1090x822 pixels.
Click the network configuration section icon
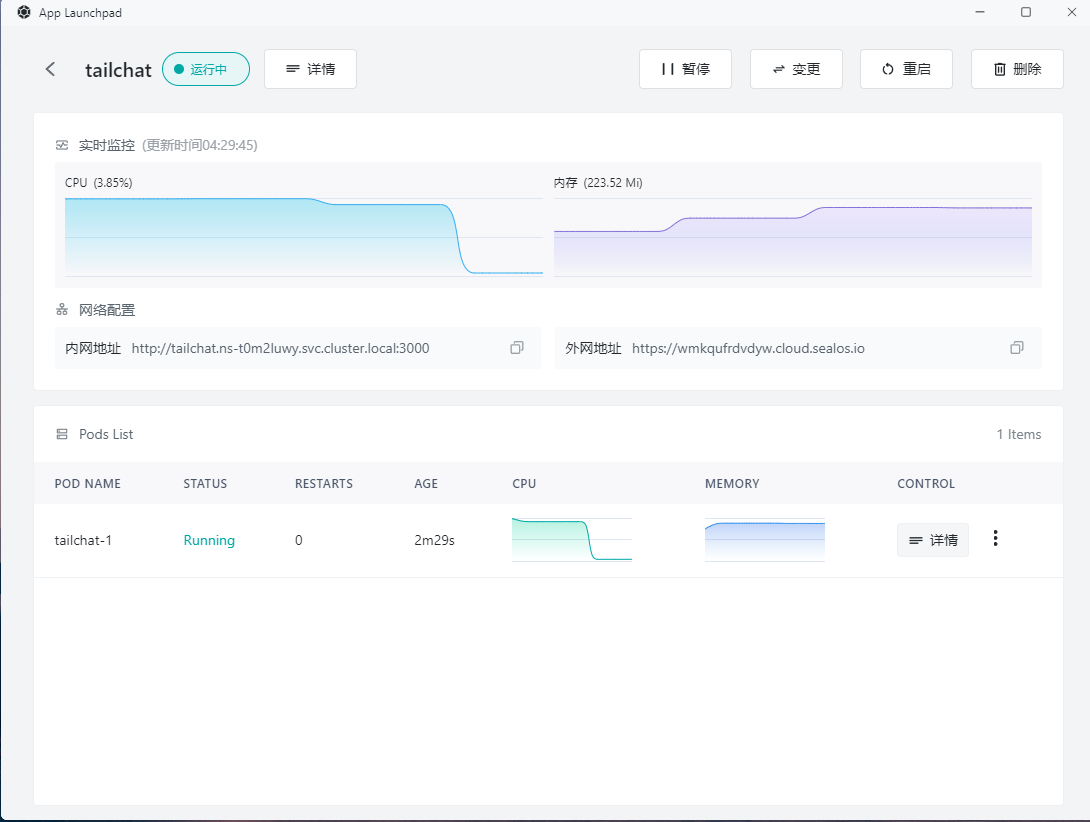(x=62, y=309)
